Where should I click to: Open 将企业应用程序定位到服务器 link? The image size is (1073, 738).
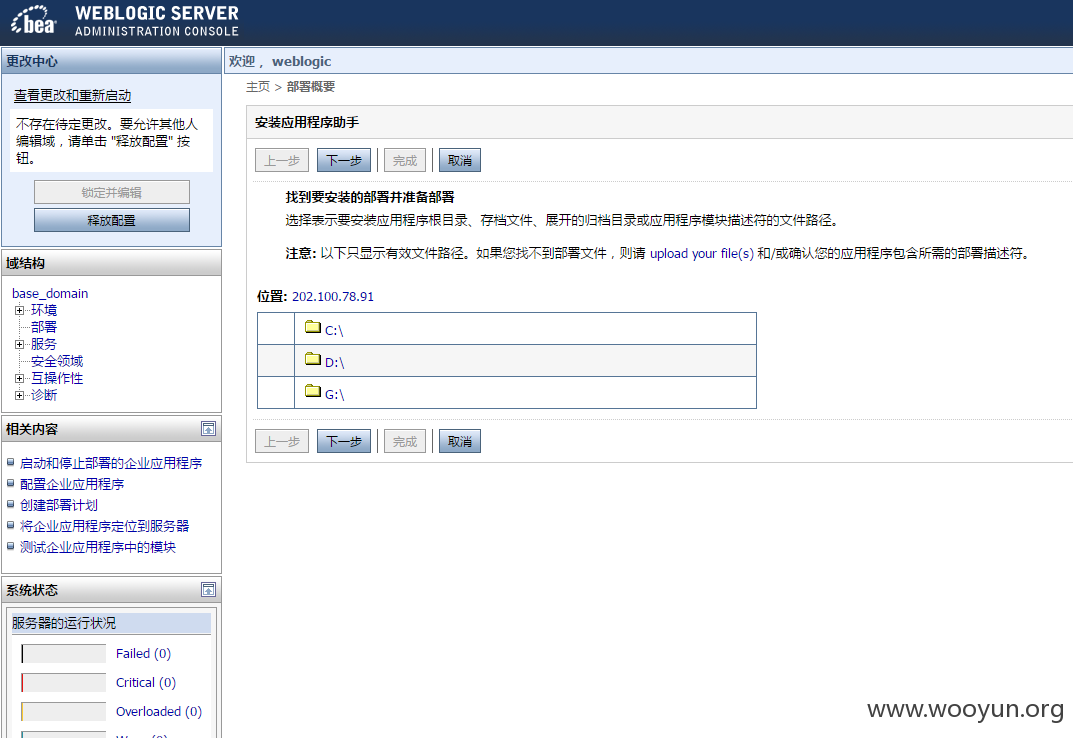[x=105, y=526]
